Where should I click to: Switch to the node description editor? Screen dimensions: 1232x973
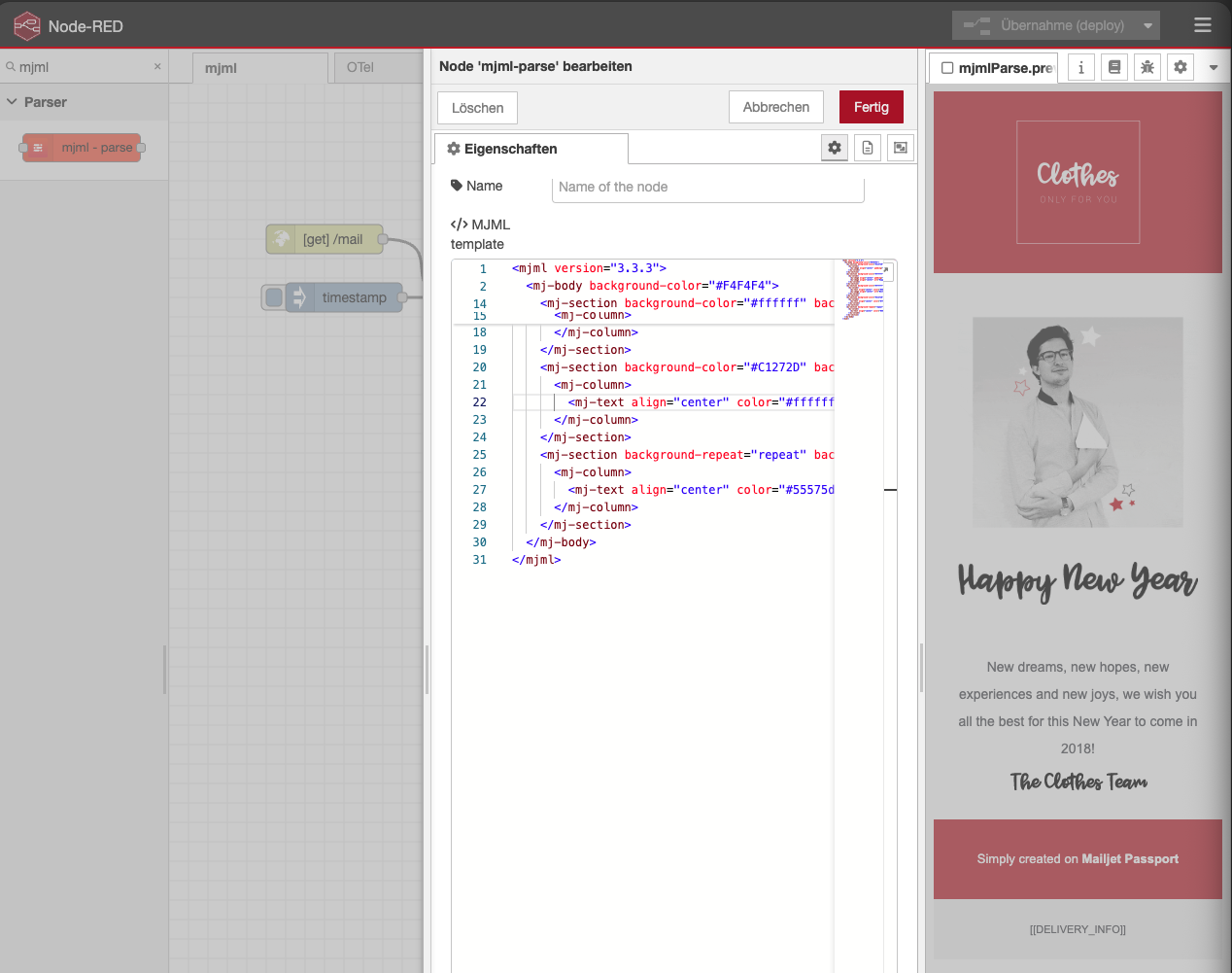pos(867,147)
